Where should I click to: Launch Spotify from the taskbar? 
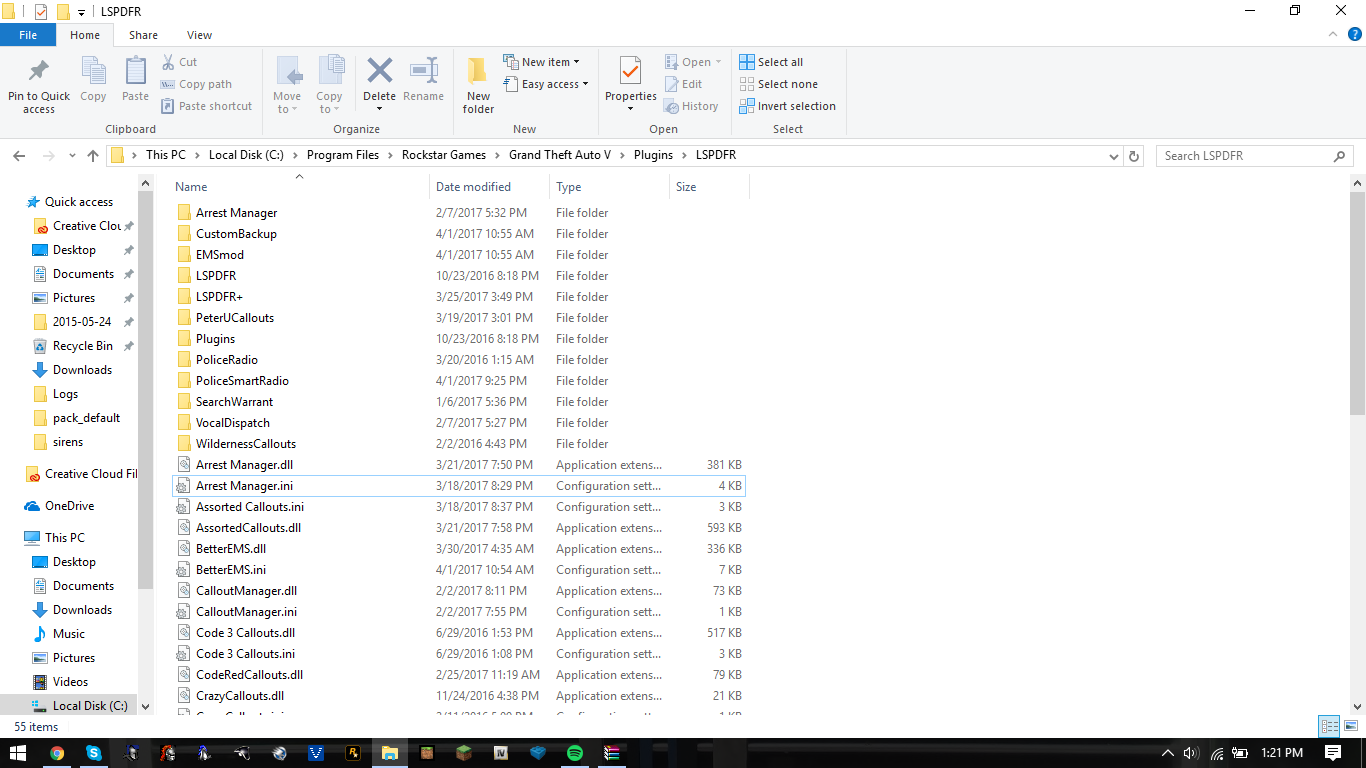pos(575,753)
